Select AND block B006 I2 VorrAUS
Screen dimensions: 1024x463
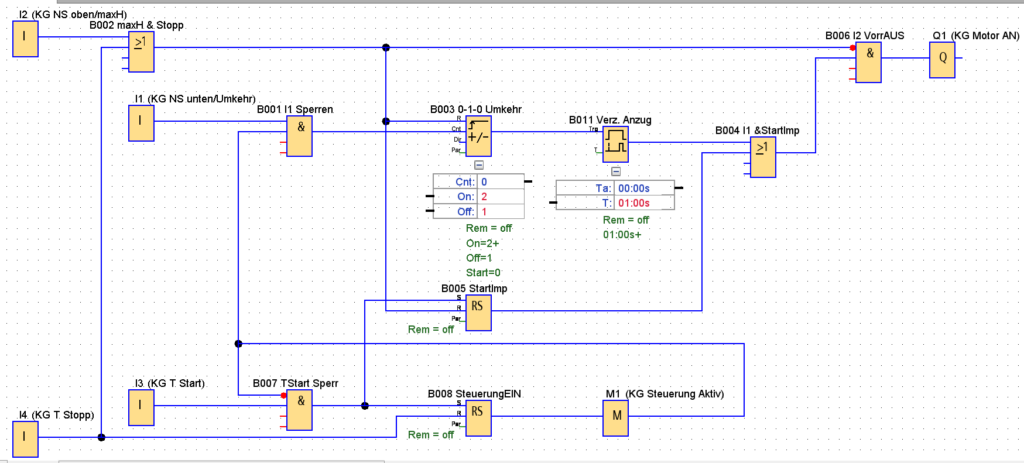click(869, 63)
